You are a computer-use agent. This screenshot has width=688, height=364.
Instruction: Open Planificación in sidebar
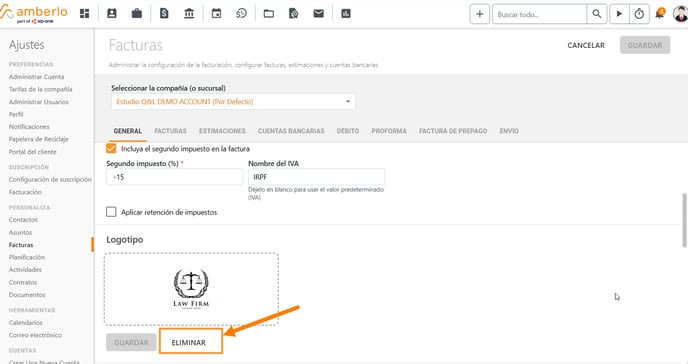pos(27,257)
